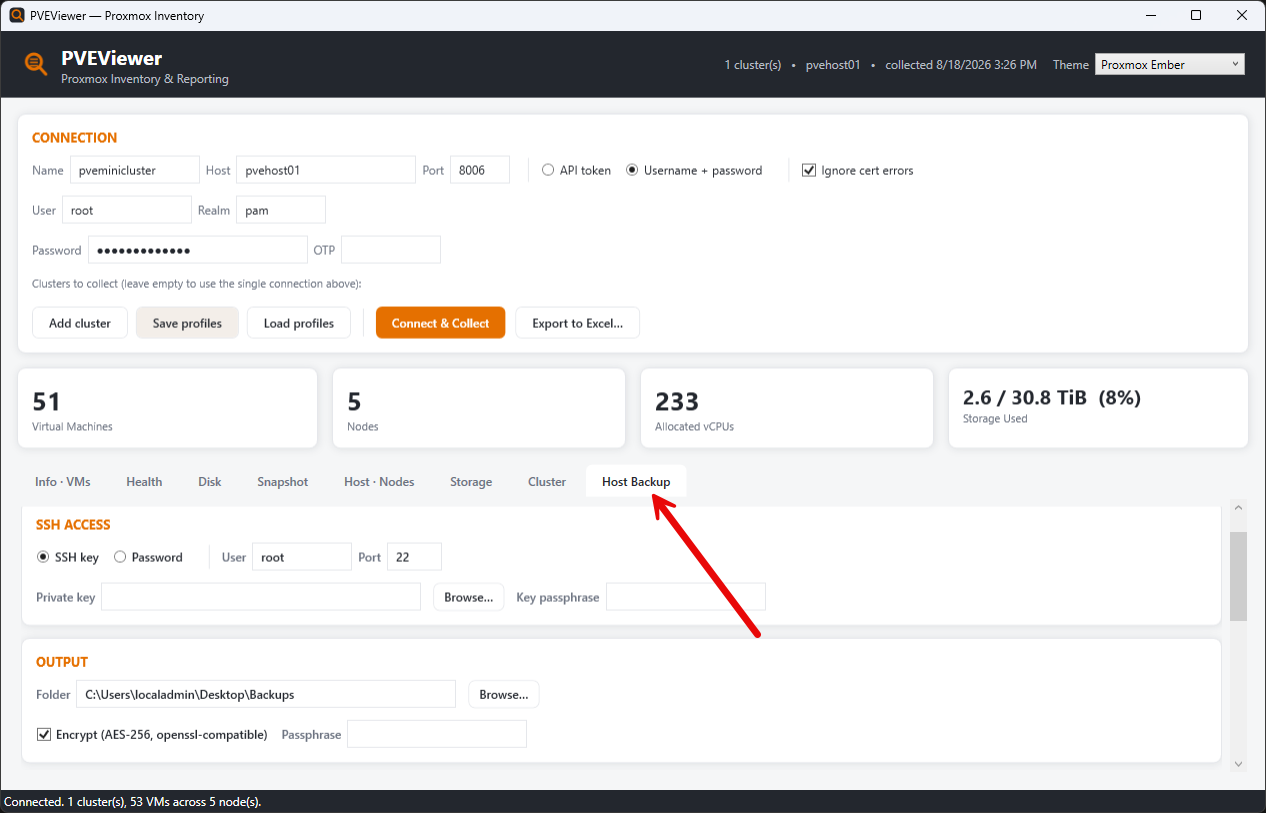Click the backup panel scrollbar thumb
1266x813 pixels.
click(1238, 576)
